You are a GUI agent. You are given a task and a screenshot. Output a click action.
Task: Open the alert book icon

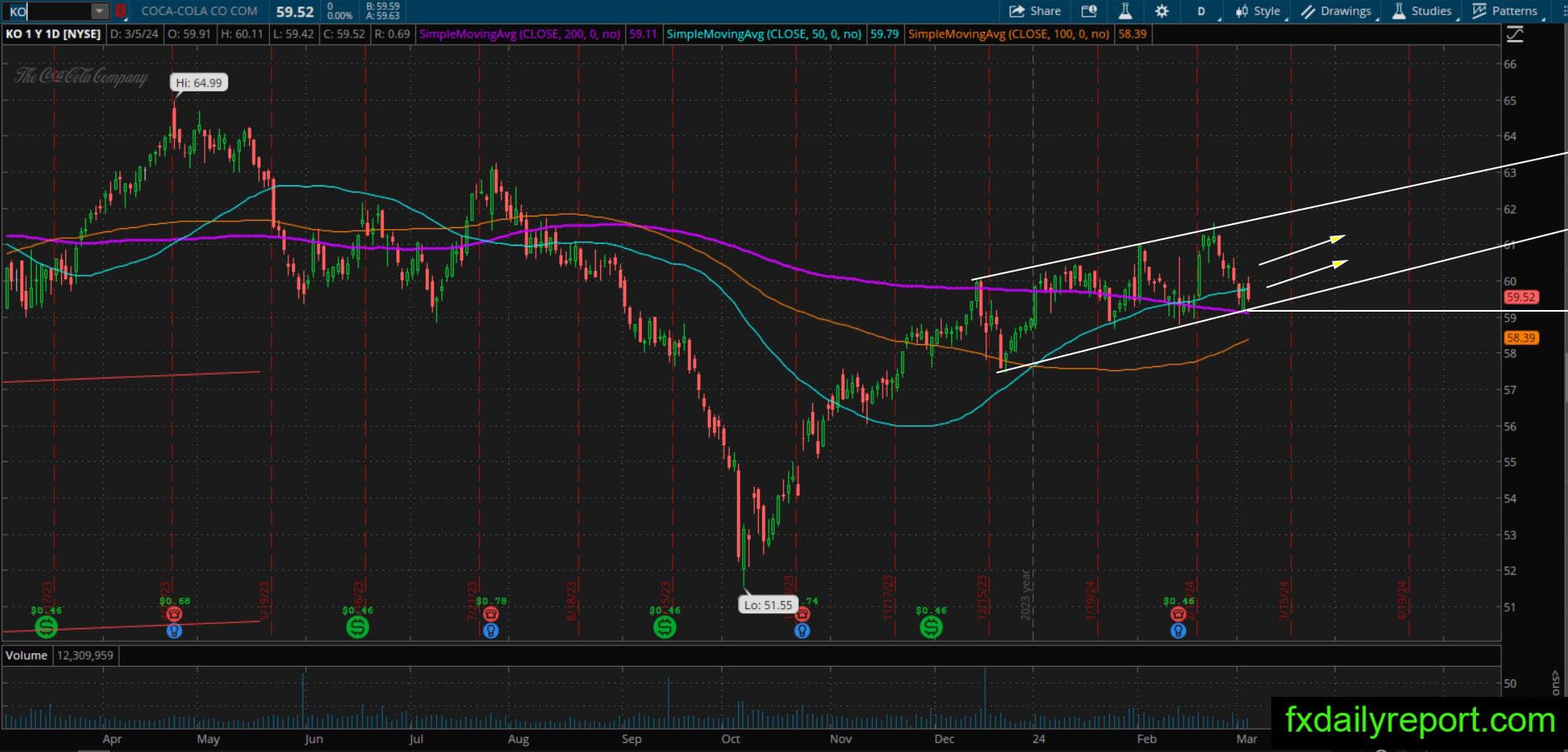(1088, 11)
